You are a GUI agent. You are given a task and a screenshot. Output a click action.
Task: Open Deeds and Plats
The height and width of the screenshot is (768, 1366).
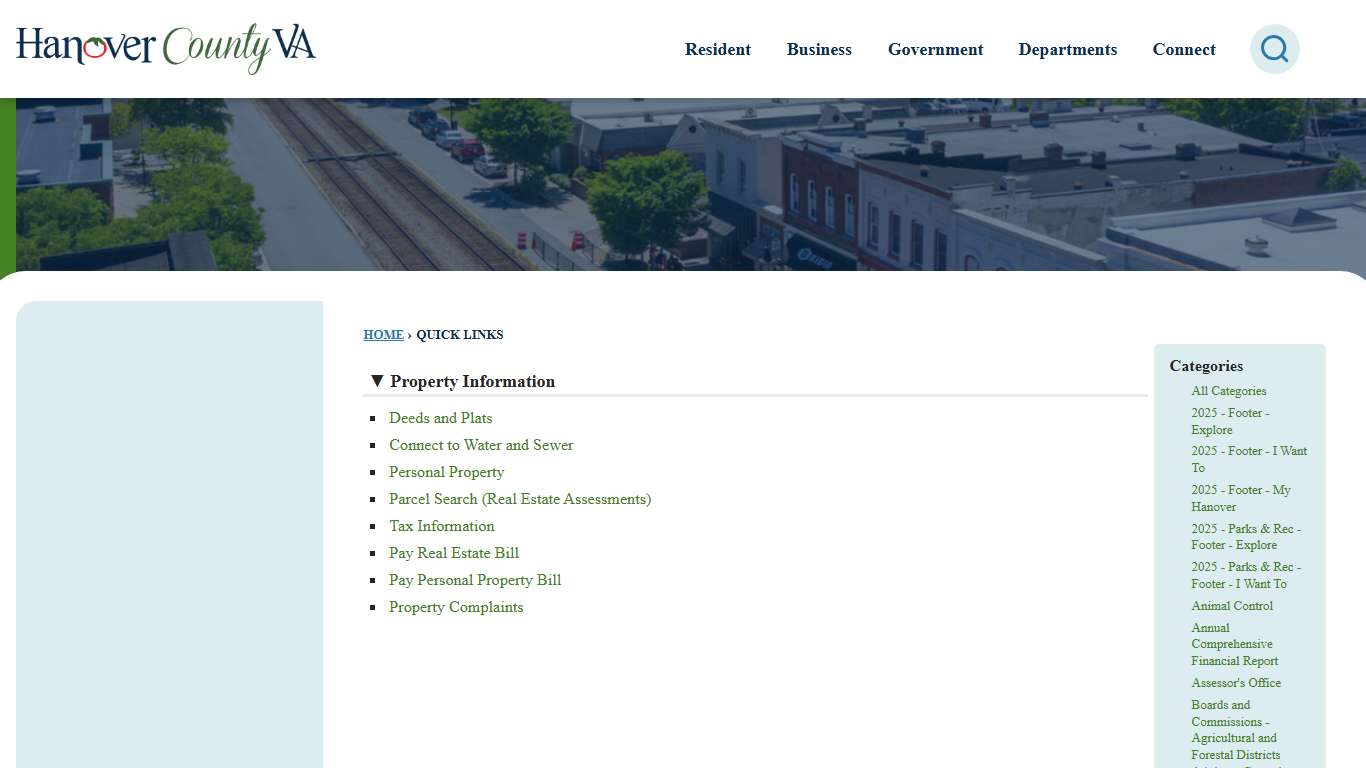(440, 418)
